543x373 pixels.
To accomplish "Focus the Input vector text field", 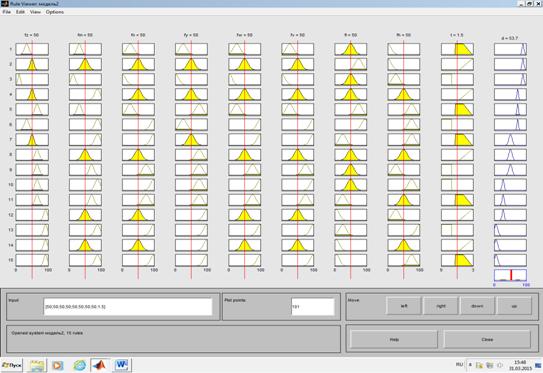I will tap(128, 307).
